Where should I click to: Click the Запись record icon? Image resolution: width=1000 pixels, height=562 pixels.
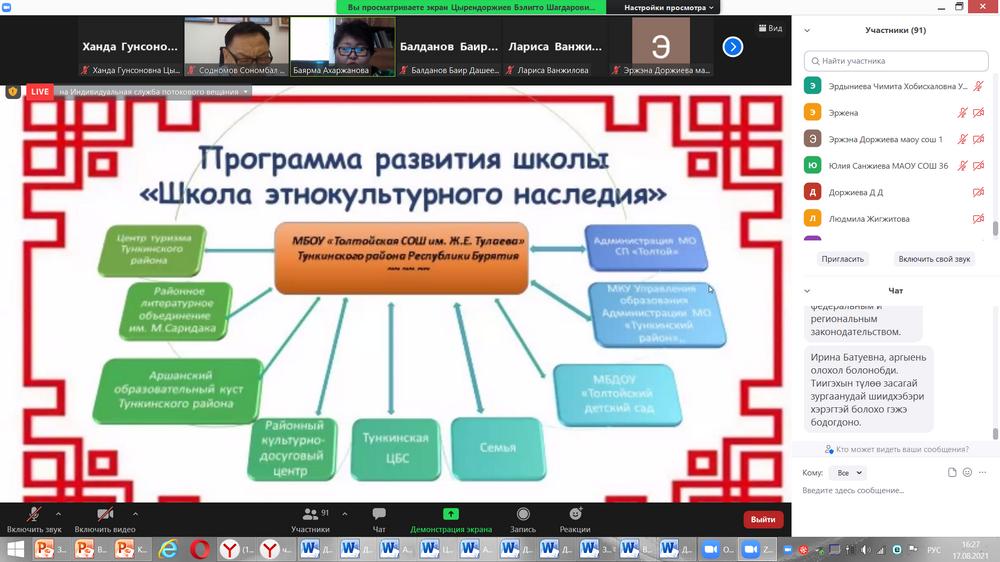[x=523, y=514]
